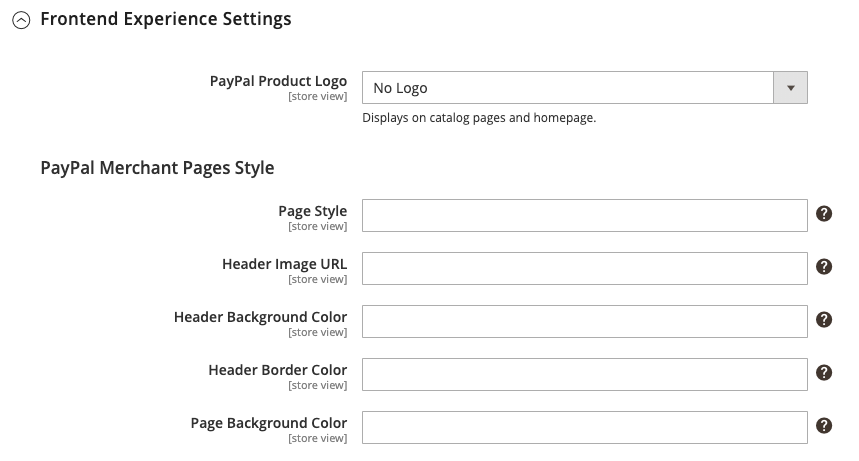Click help icon beside Header Border Color
This screenshot has height=461, width=859.
click(x=824, y=373)
